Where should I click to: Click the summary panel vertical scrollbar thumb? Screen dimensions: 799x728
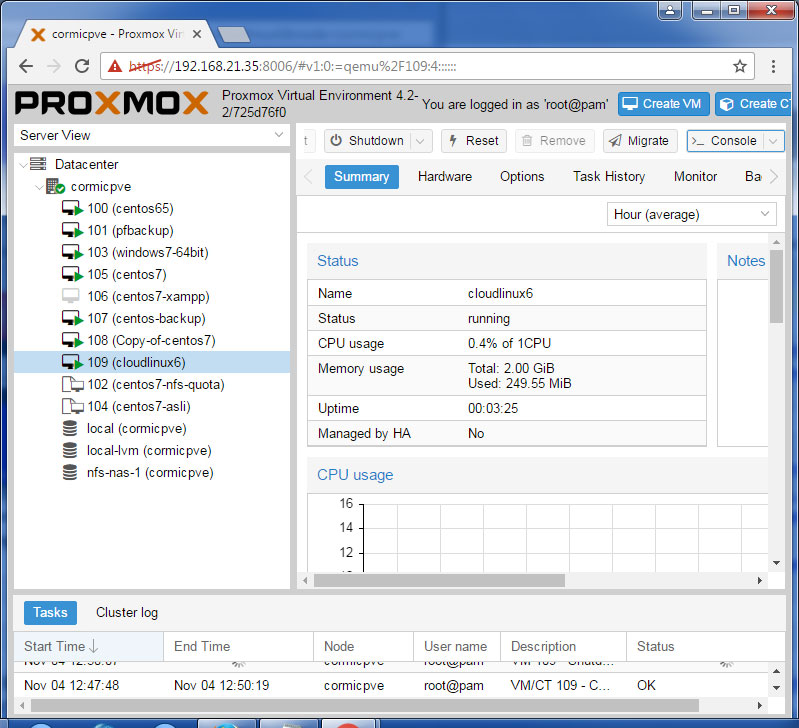click(776, 286)
